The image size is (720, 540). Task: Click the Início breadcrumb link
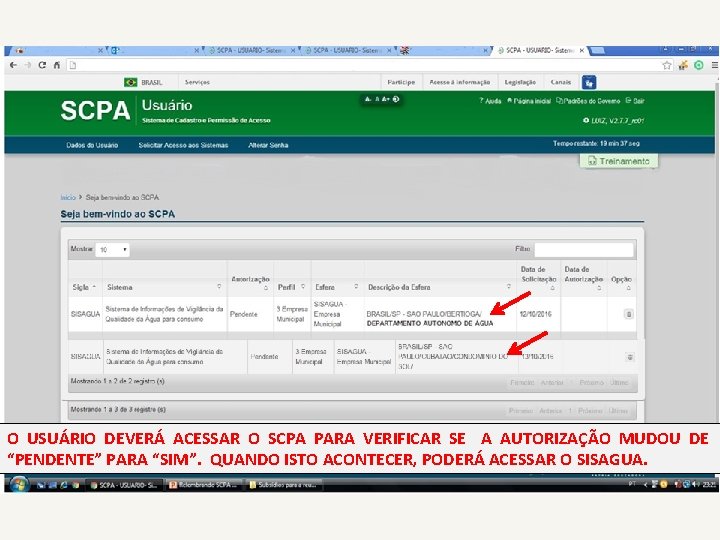click(x=68, y=197)
